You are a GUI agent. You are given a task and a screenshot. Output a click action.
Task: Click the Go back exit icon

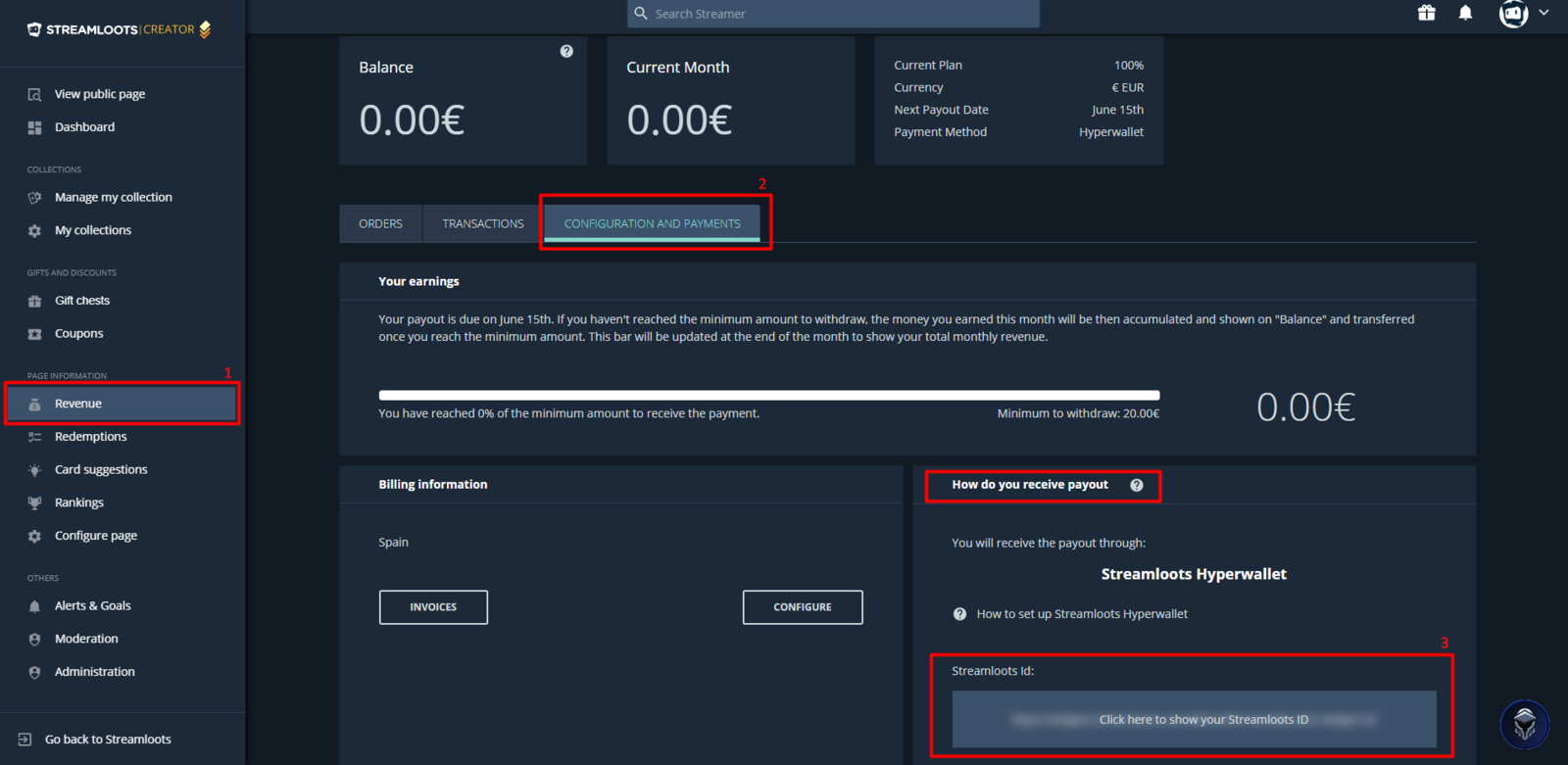24,740
